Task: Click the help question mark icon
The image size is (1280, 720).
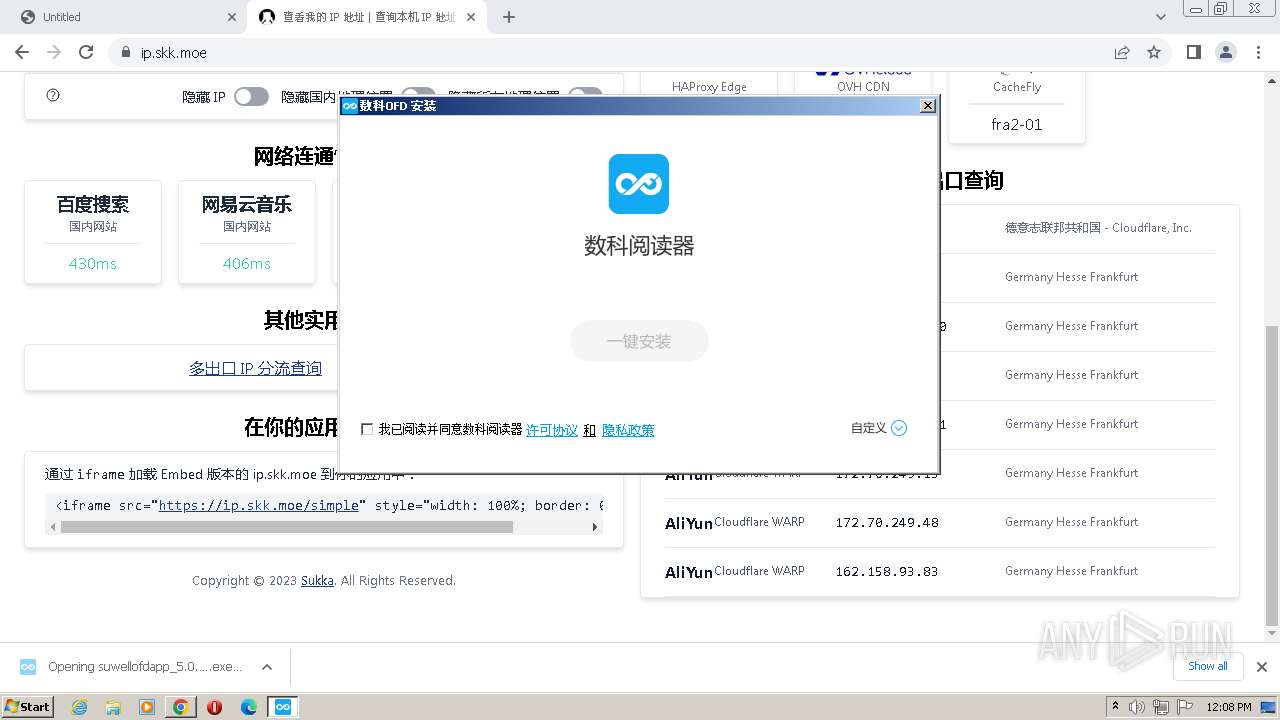Action: coord(53,95)
